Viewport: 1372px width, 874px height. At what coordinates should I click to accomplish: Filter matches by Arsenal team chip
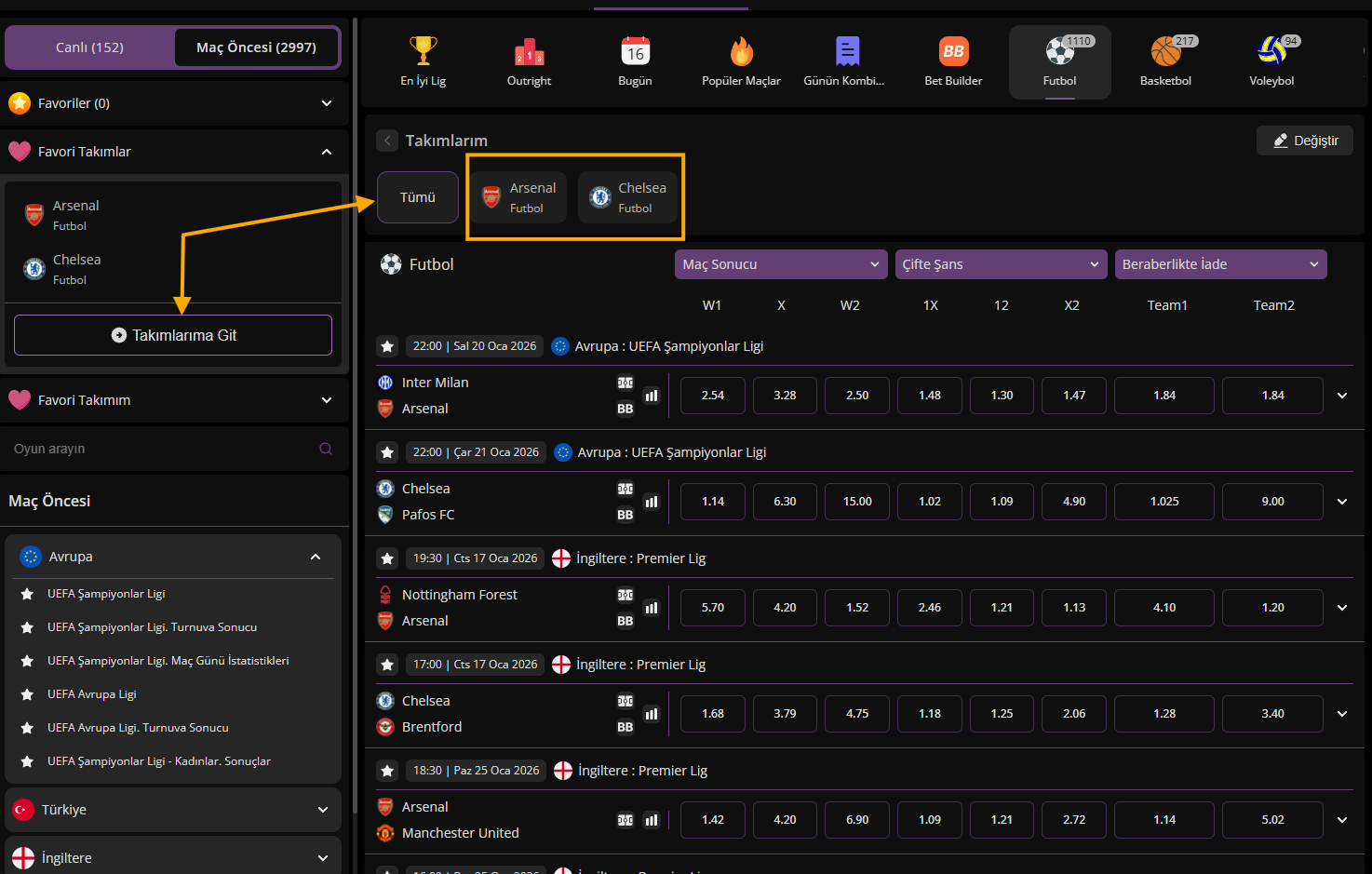518,197
